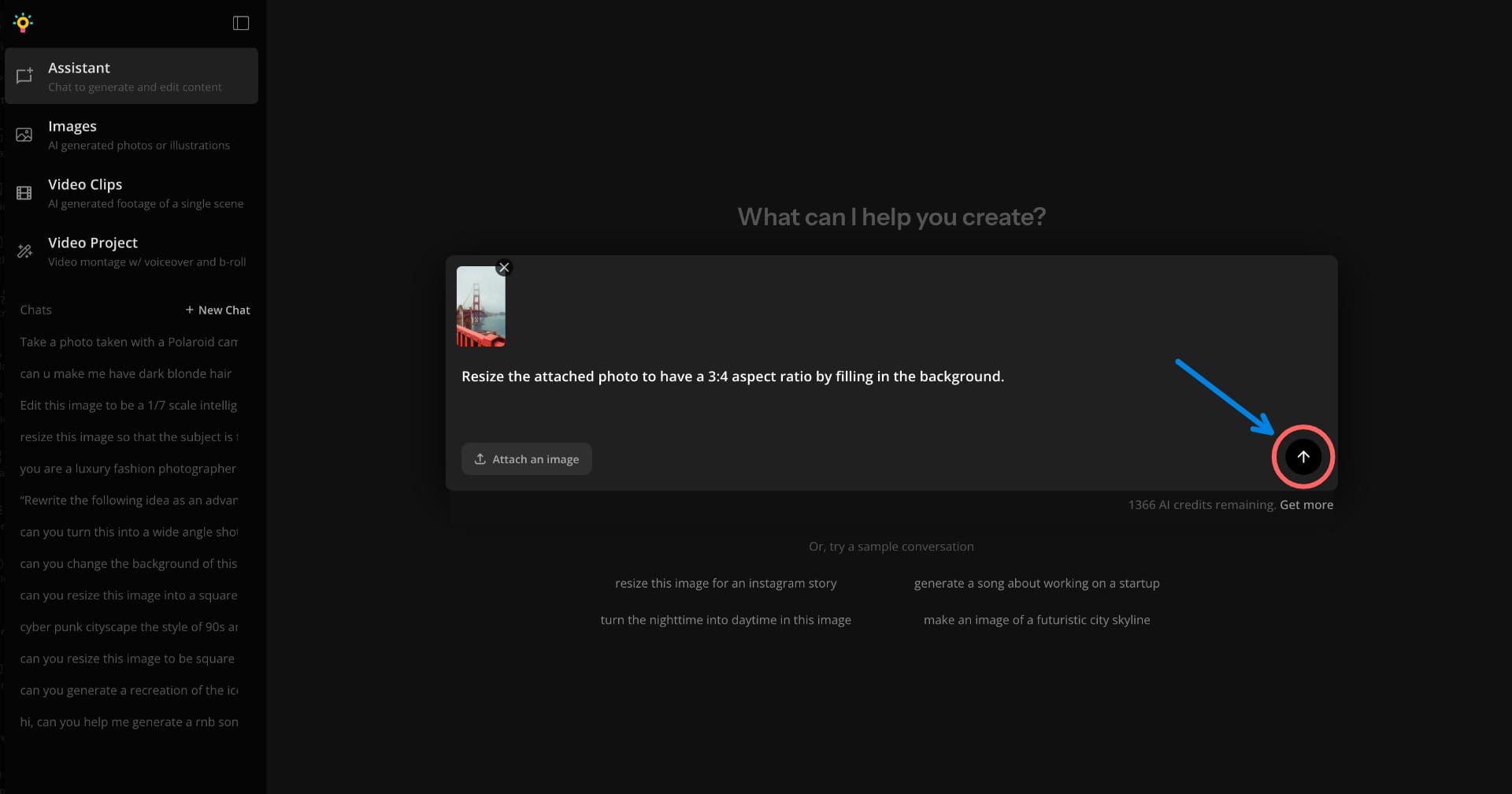Start a New Chat
This screenshot has width=1512, height=794.
click(x=218, y=310)
